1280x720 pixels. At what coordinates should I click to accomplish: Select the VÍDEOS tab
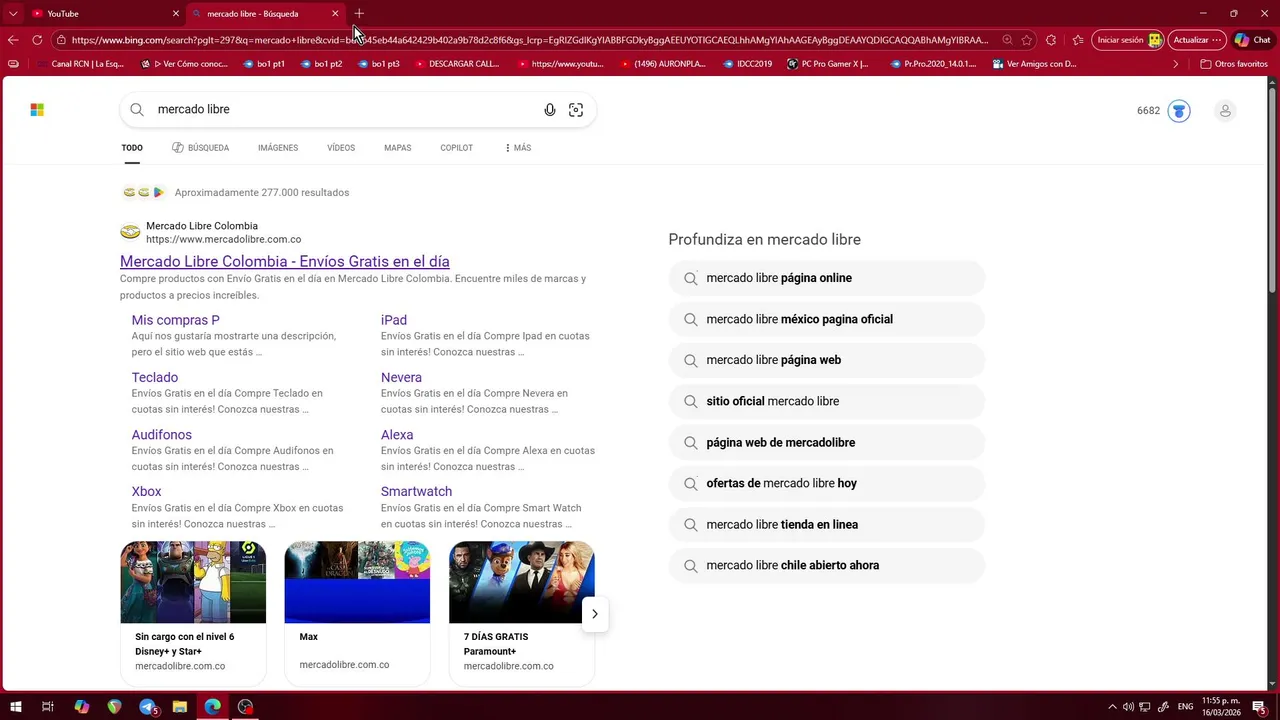click(341, 148)
